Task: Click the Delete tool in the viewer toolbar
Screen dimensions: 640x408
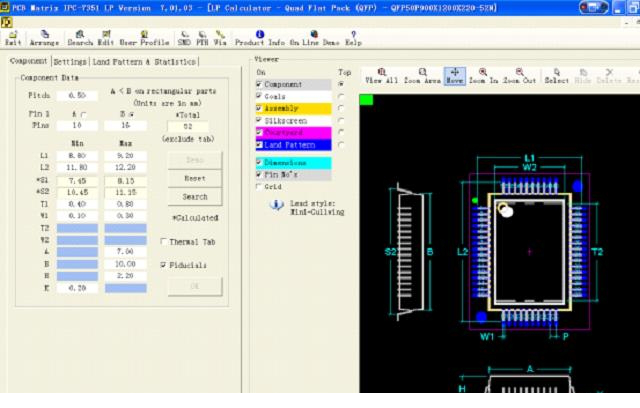Action: (x=609, y=76)
